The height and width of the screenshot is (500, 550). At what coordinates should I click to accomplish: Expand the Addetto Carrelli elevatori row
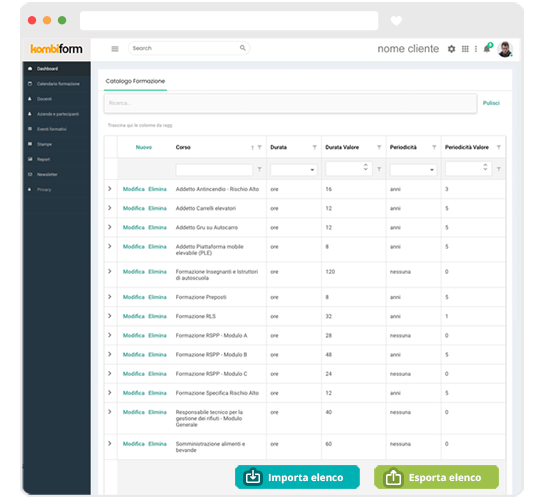coord(110,208)
